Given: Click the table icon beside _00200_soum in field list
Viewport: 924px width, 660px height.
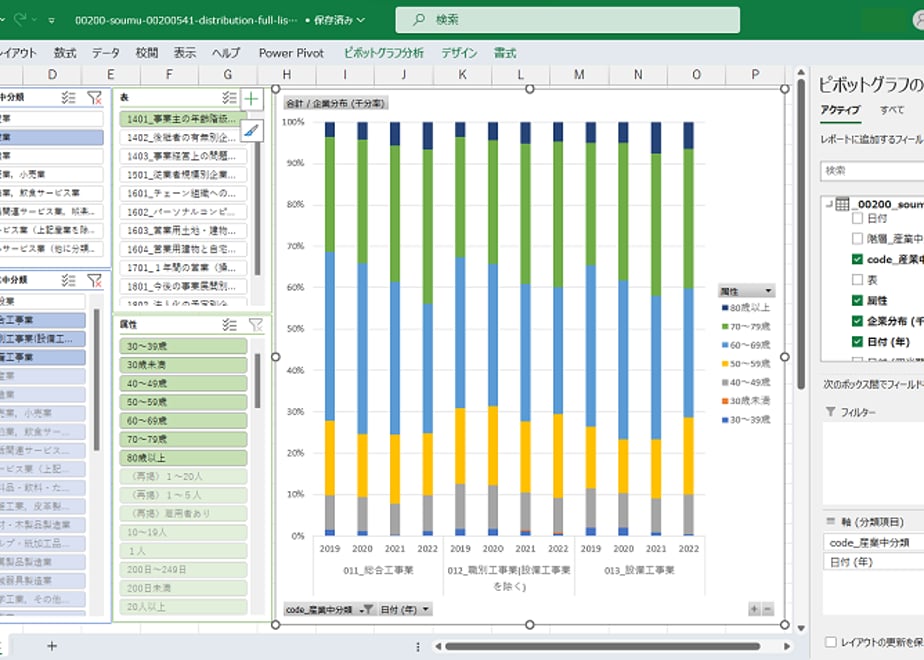Looking at the screenshot, I should [x=843, y=204].
